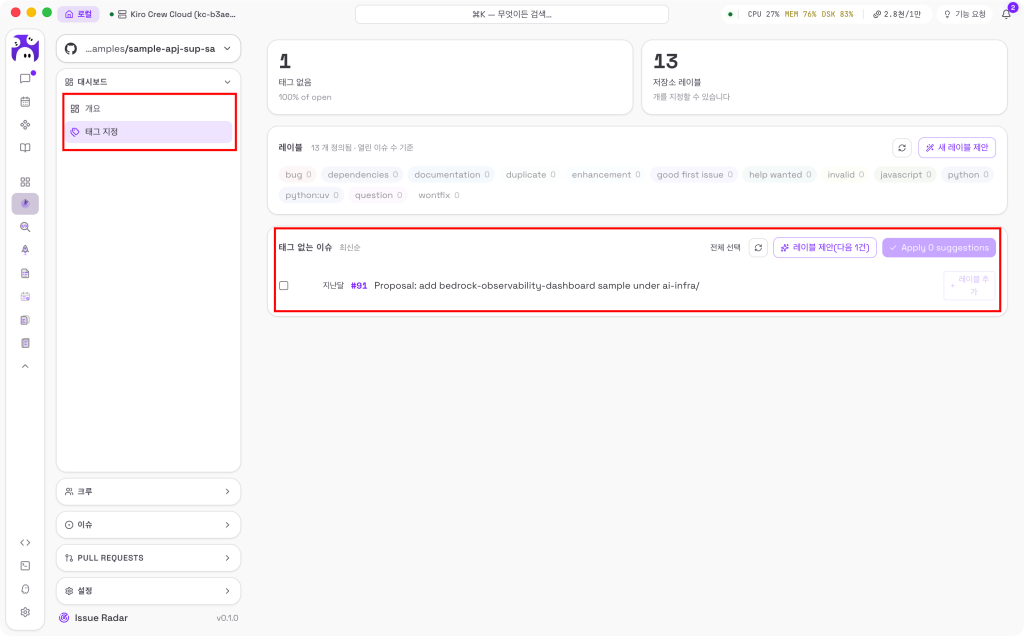Select the bug label chip
This screenshot has height=636, width=1024.
click(x=298, y=174)
